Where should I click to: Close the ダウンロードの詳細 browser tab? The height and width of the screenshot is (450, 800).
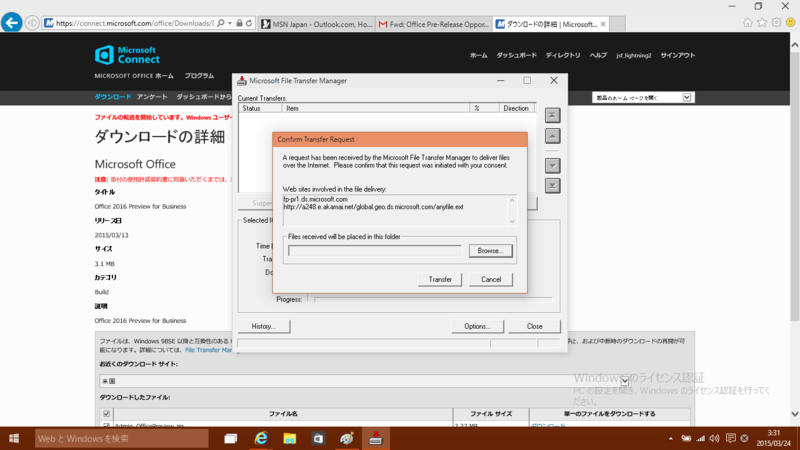click(603, 24)
